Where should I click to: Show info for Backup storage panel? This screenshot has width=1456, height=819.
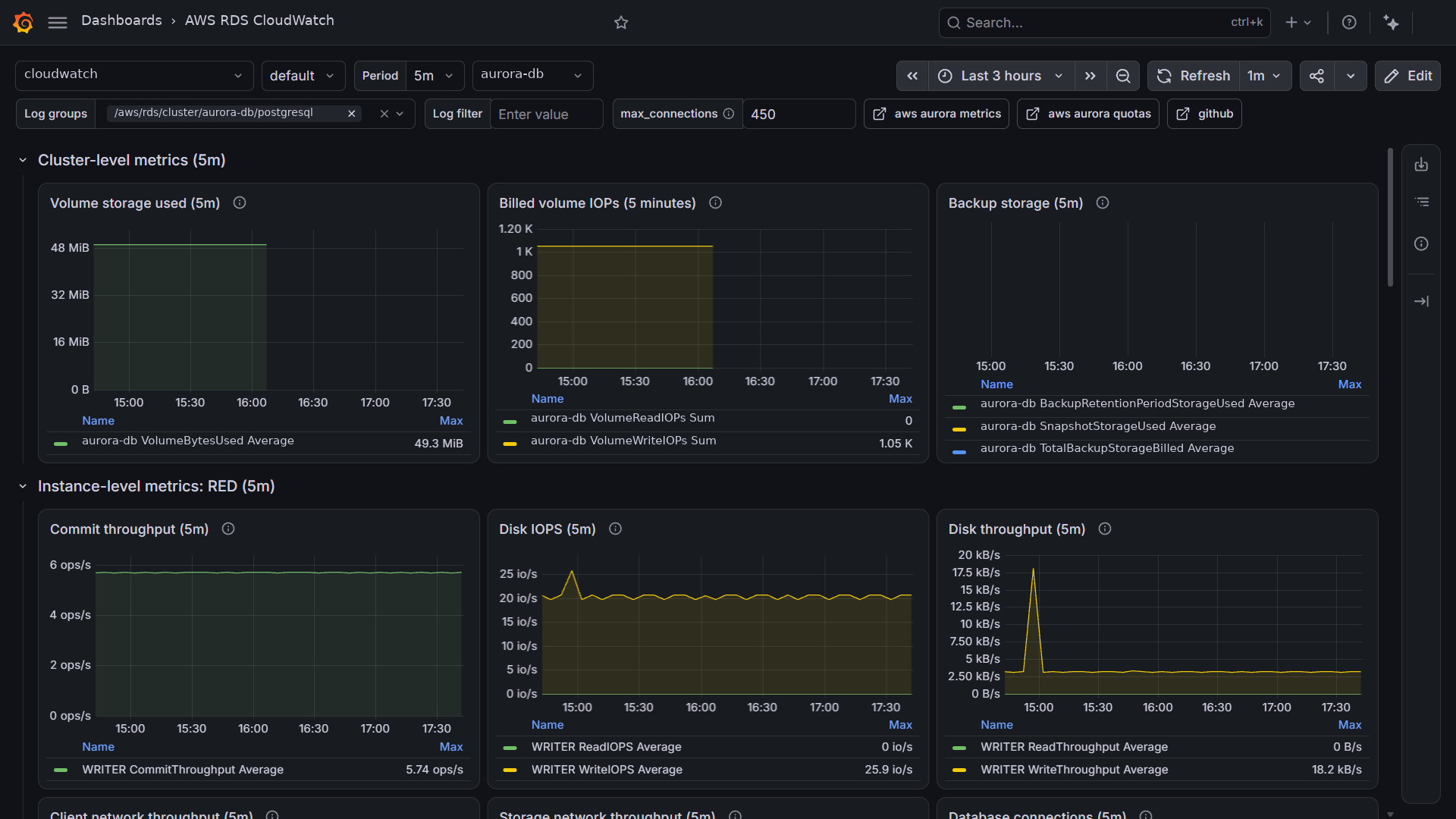point(1103,202)
